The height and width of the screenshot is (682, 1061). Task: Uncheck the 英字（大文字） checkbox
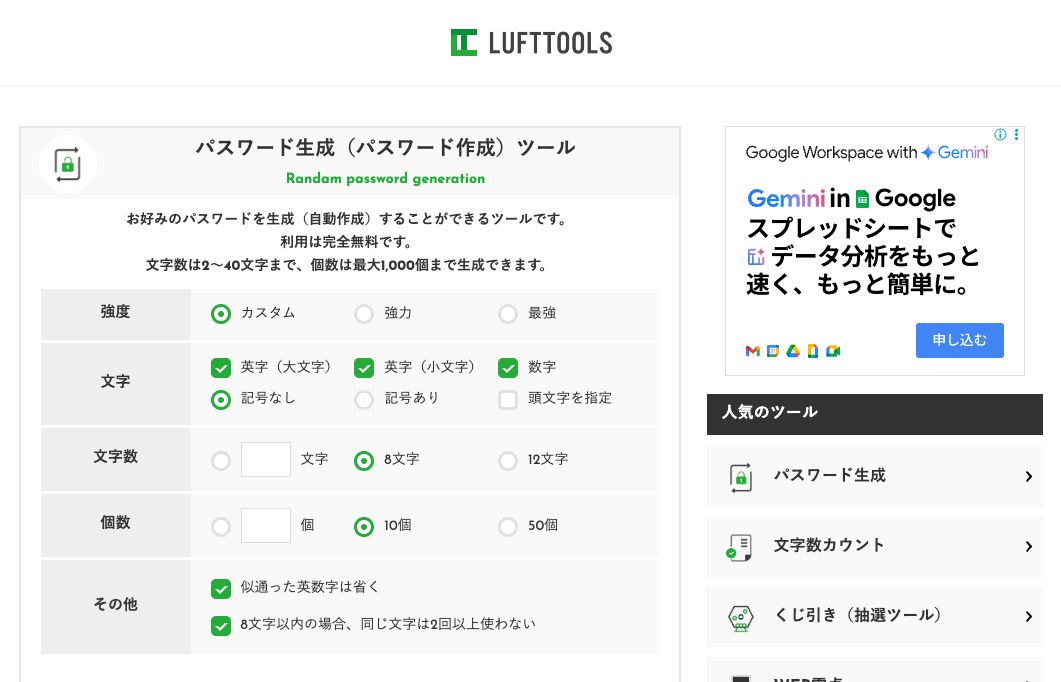coord(221,368)
